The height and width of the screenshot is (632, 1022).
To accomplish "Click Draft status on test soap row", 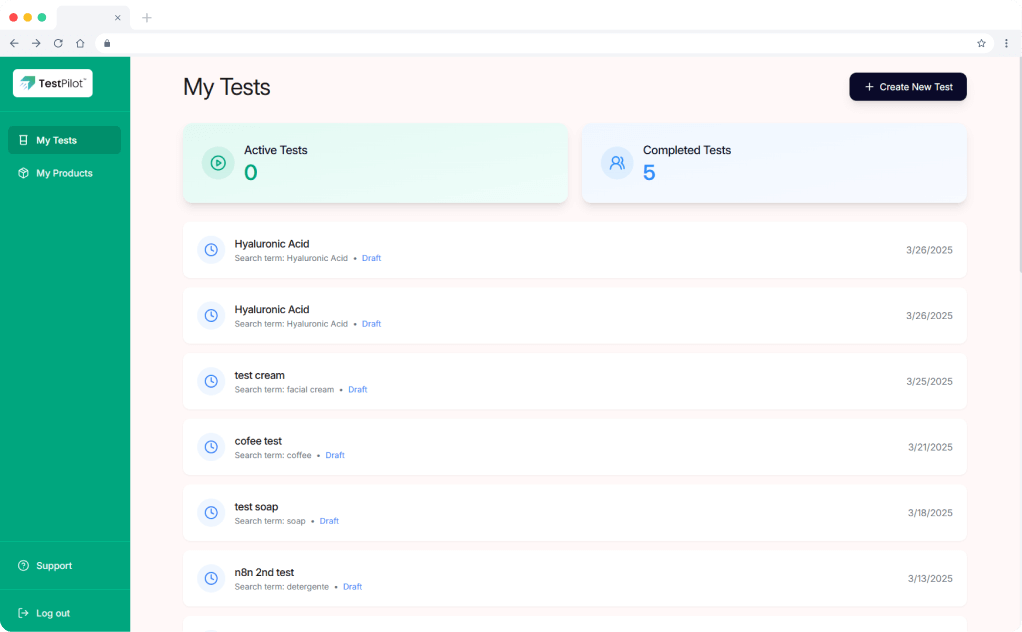I will [329, 521].
